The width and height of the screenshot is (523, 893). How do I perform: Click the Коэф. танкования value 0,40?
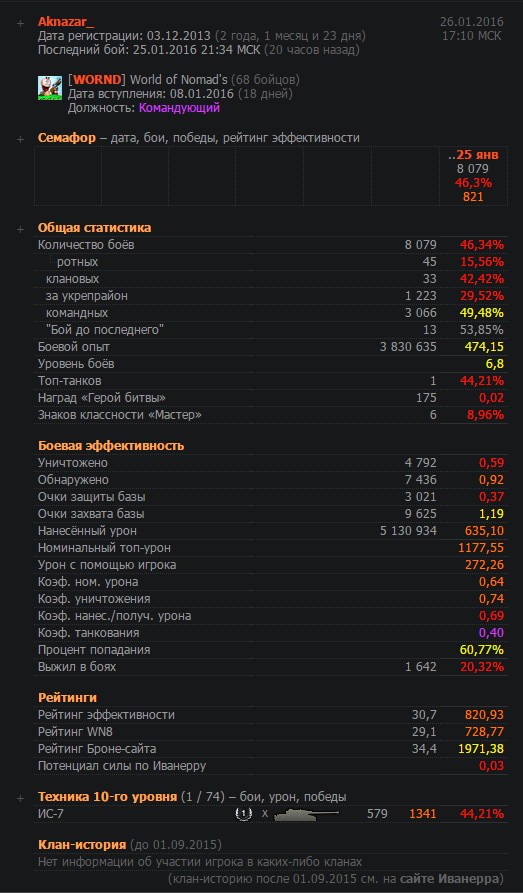[492, 633]
